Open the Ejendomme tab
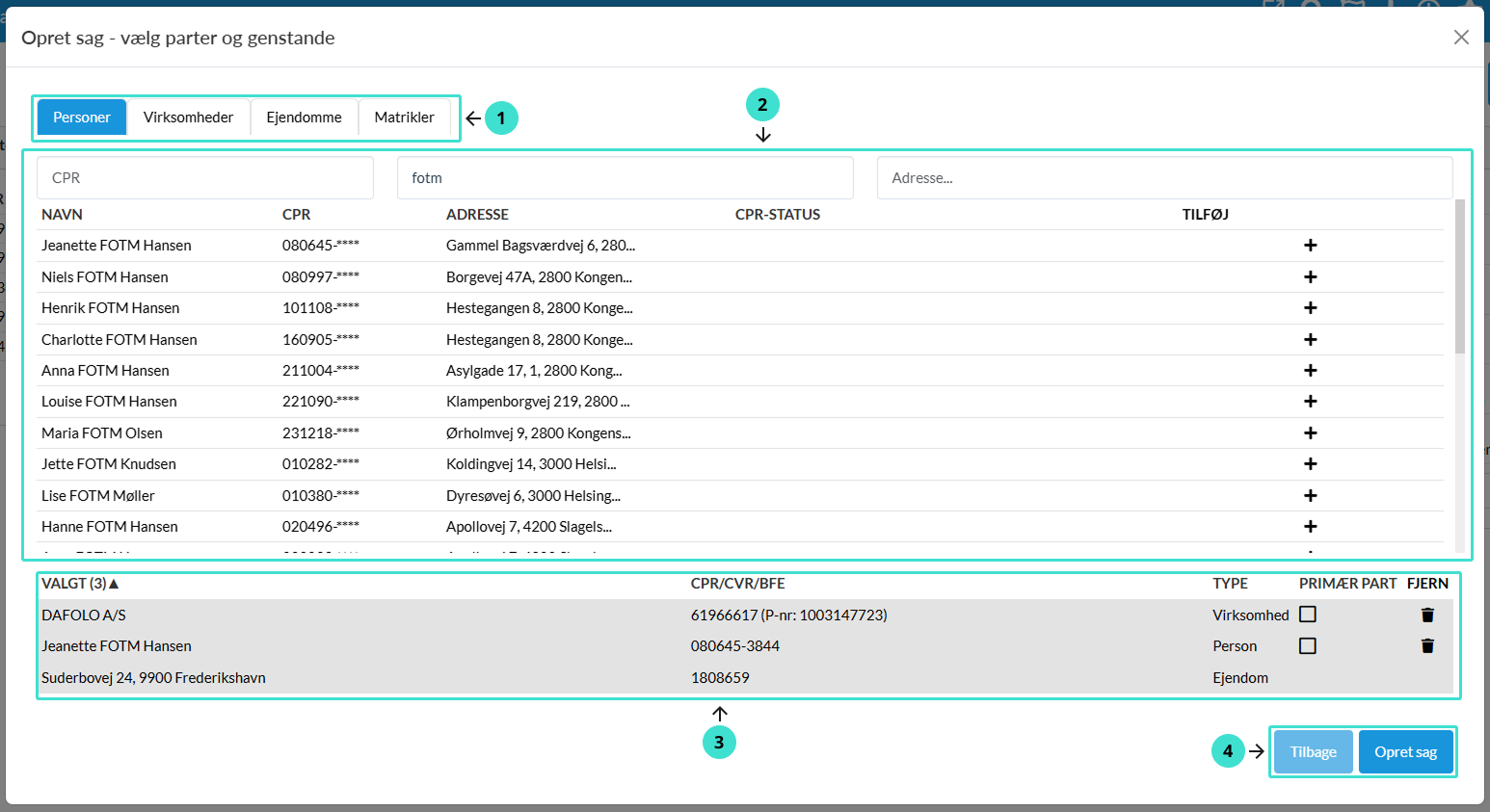 pos(304,118)
